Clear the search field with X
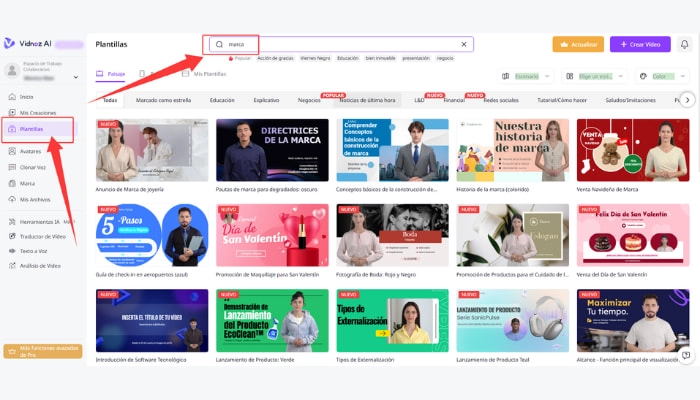 click(x=464, y=44)
